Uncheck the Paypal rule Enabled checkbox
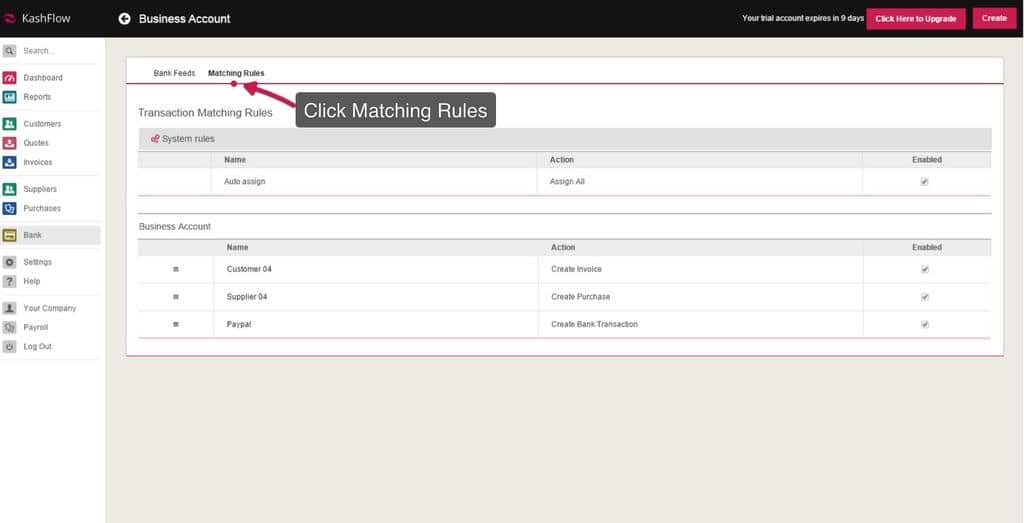 tap(924, 324)
